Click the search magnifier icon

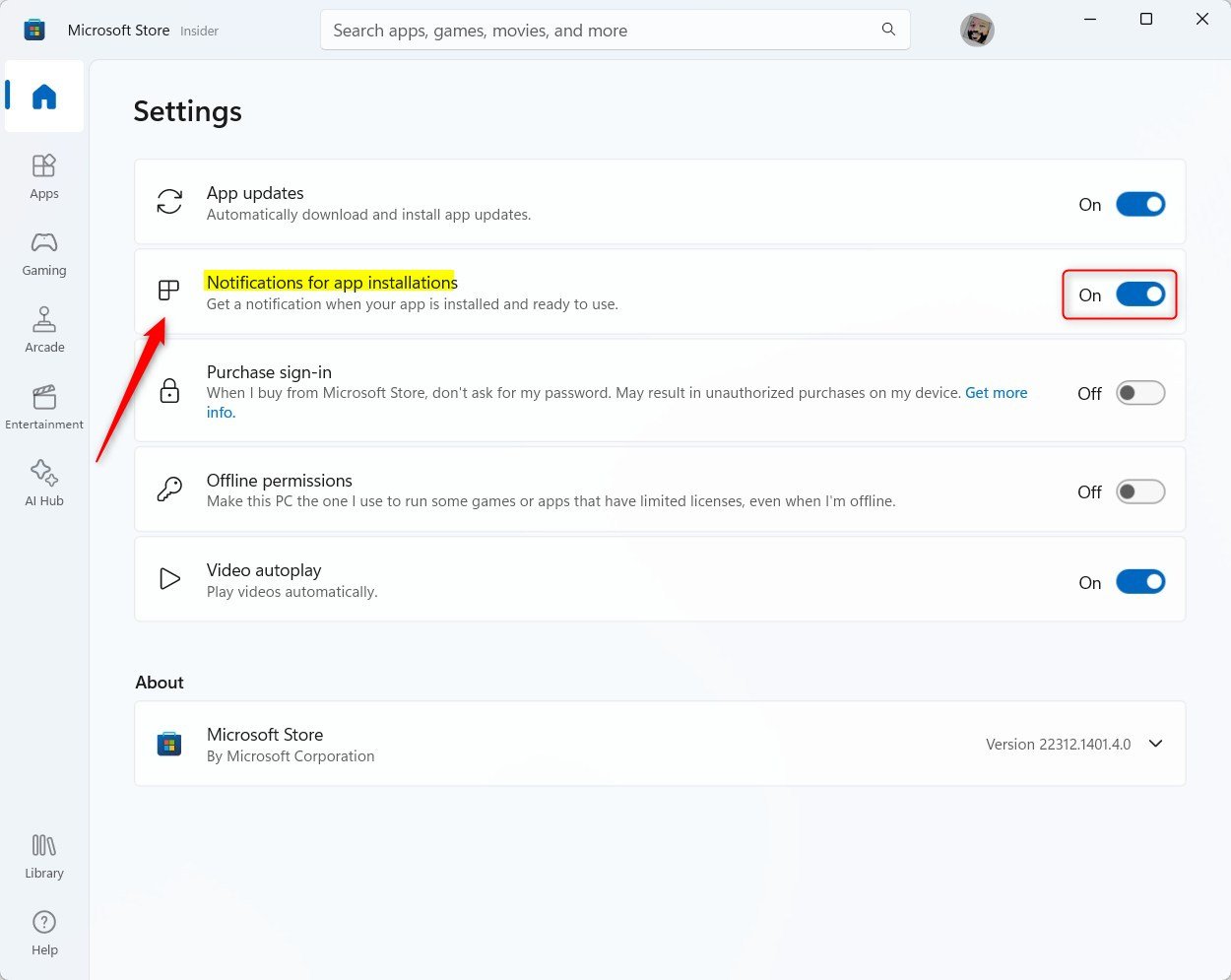pyautogui.click(x=888, y=30)
